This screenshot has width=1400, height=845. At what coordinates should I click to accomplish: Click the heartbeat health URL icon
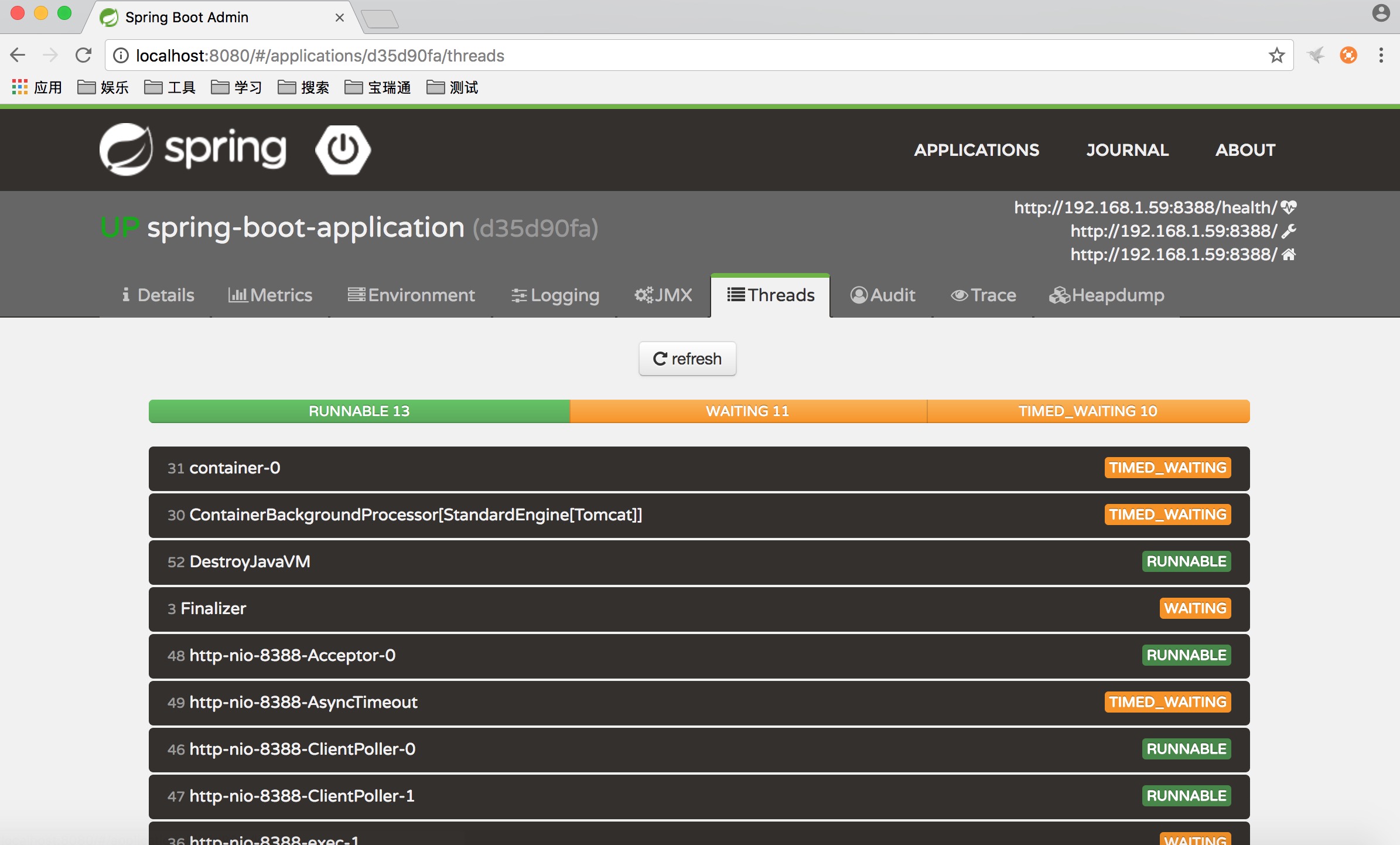tap(1289, 207)
